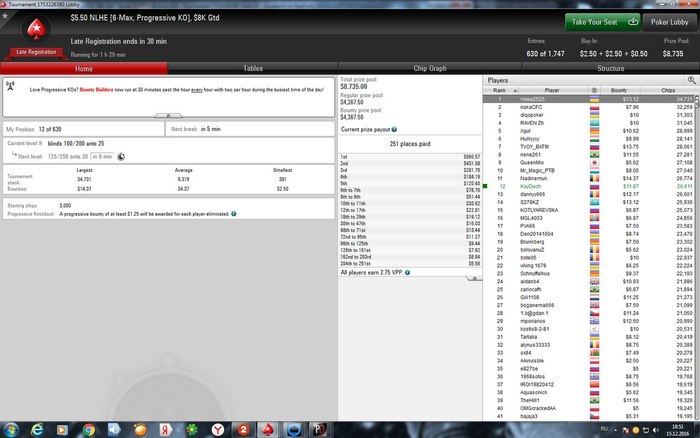Click nene261's Brazil flag icon
700x438 pixels.
594,154
